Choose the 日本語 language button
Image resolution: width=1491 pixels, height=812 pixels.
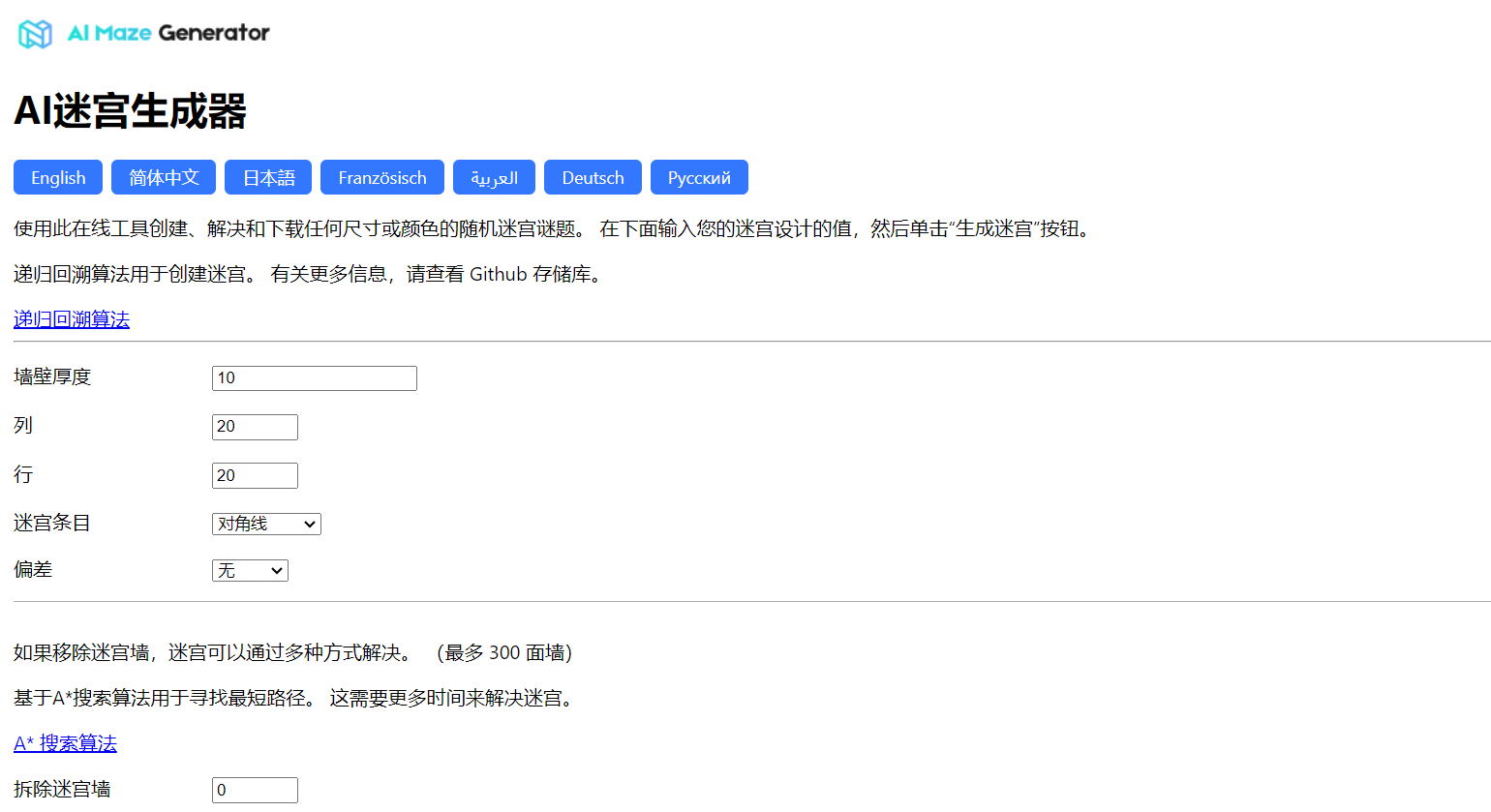(268, 177)
